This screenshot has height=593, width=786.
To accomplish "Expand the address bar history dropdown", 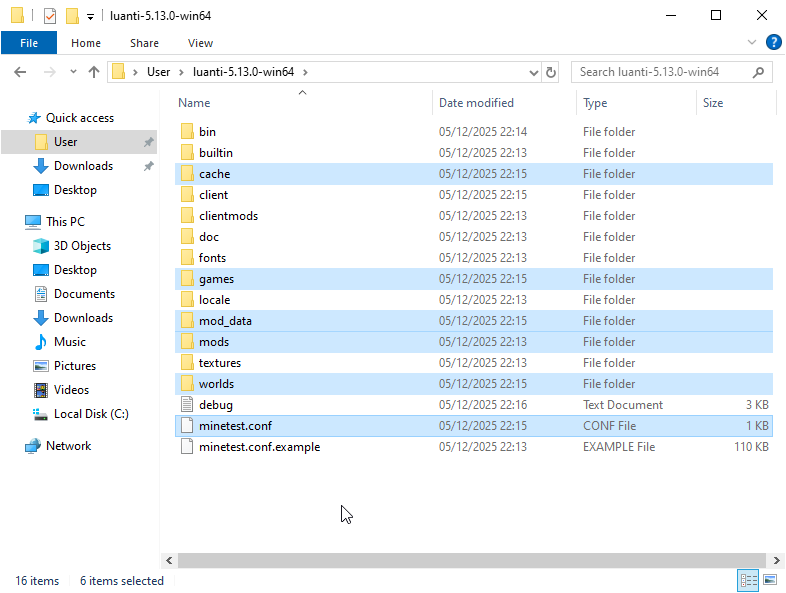I will click(534, 73).
